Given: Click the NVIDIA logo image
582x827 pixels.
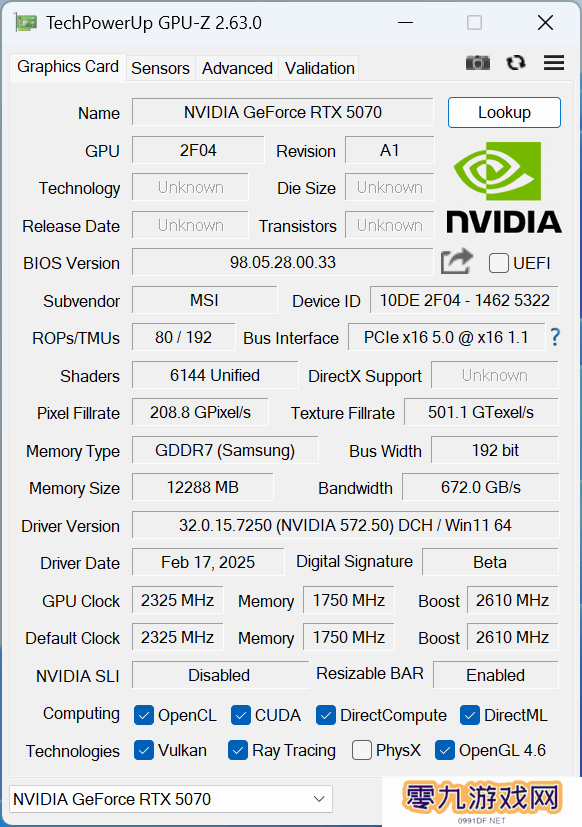Looking at the screenshot, I should (503, 188).
